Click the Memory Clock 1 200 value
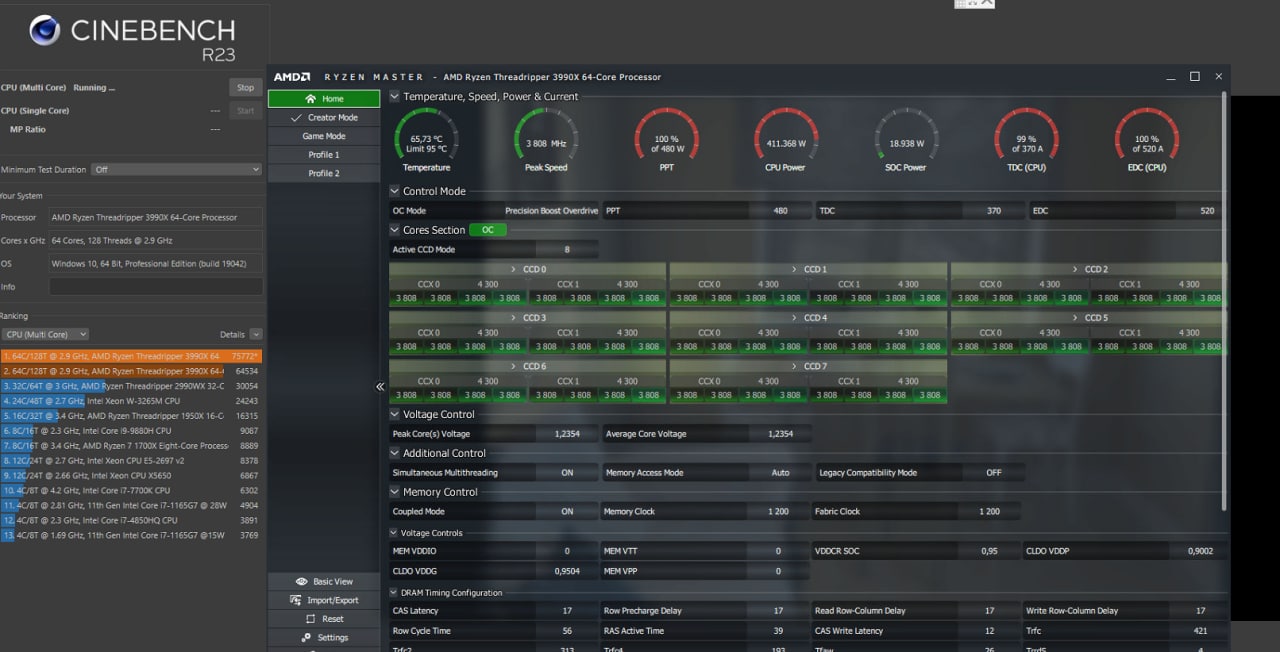 pyautogui.click(x=779, y=512)
